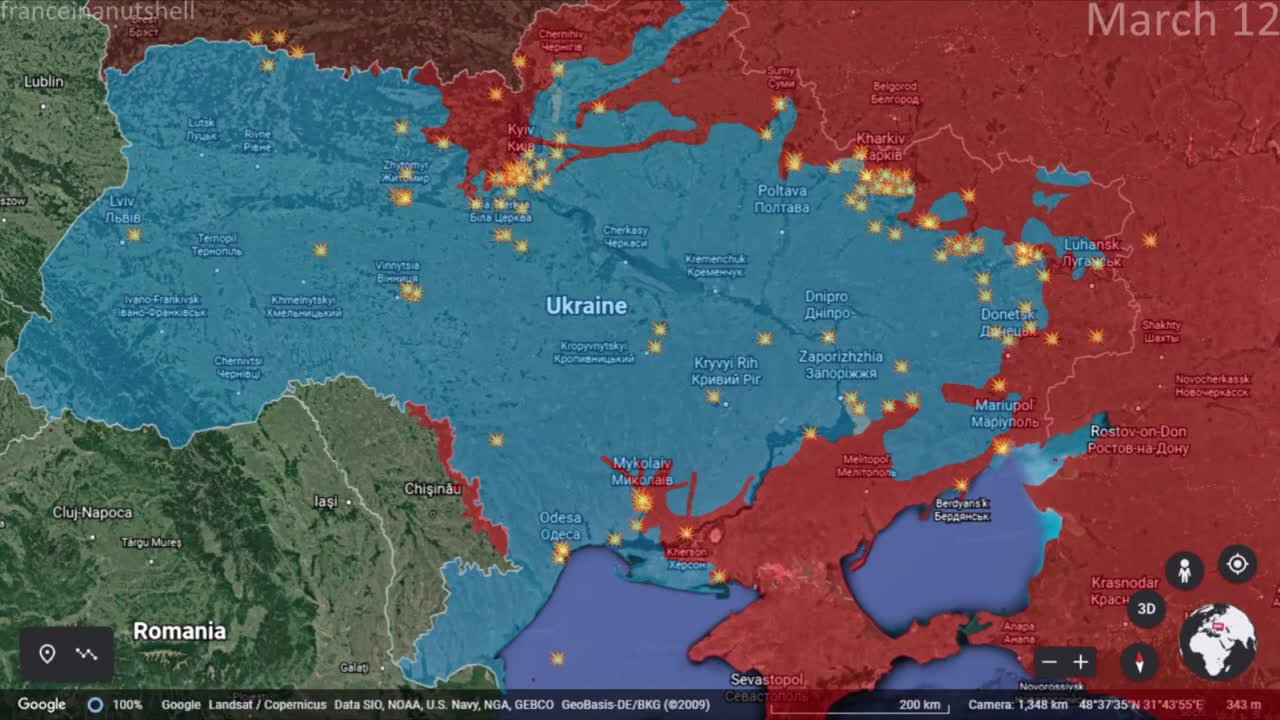1280x720 pixels.
Task: Click the Rostov-on-Don city label
Action: (1138, 439)
